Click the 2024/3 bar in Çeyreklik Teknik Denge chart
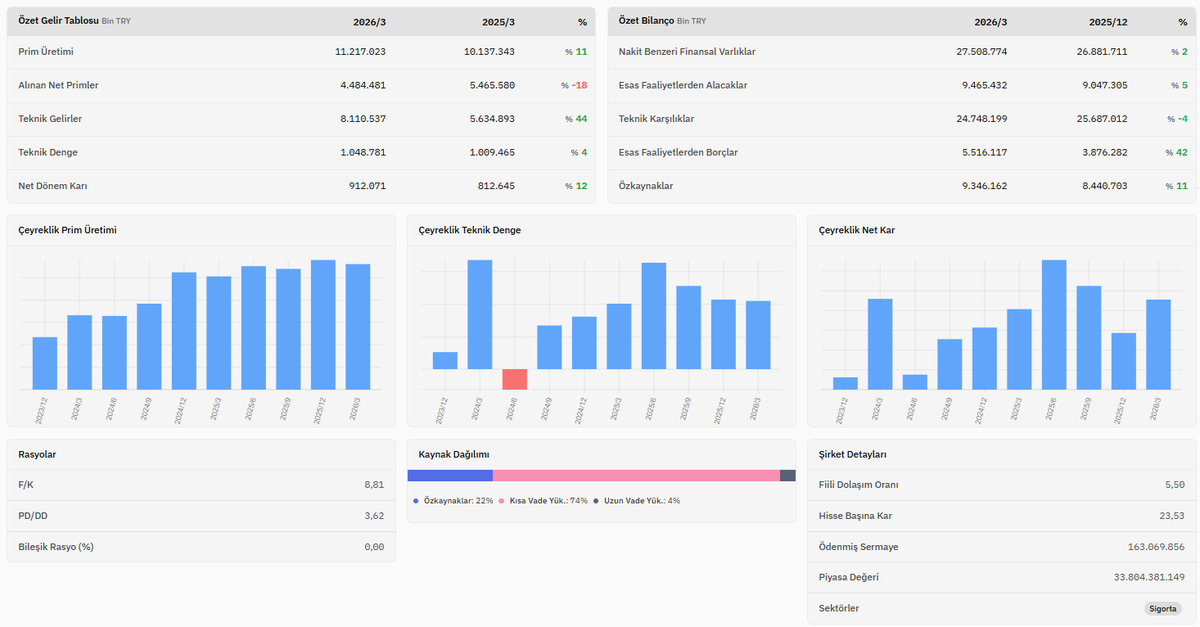Image resolution: width=1200 pixels, height=627 pixels. coord(480,314)
